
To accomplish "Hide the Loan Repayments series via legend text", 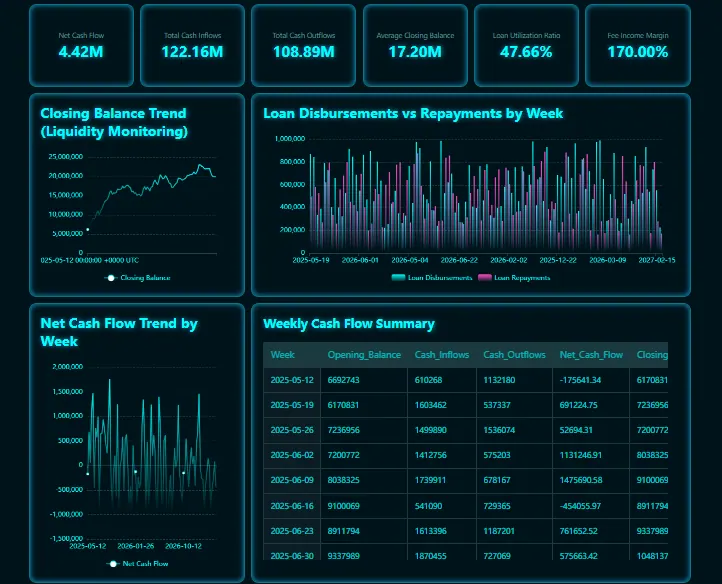I will pyautogui.click(x=522, y=277).
